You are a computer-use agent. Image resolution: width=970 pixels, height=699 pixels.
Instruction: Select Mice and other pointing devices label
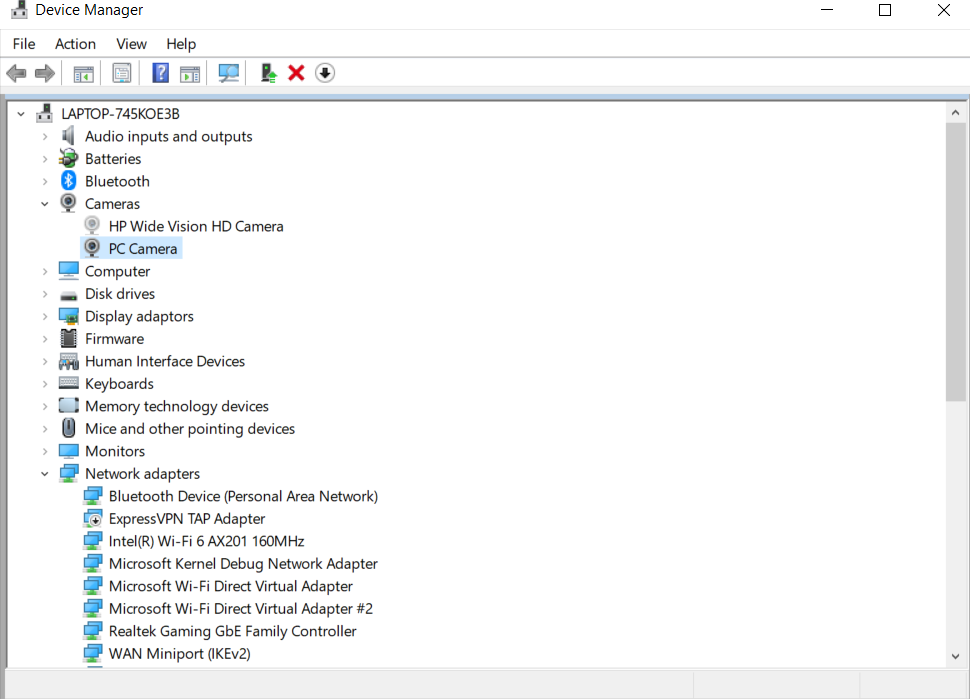[190, 429]
